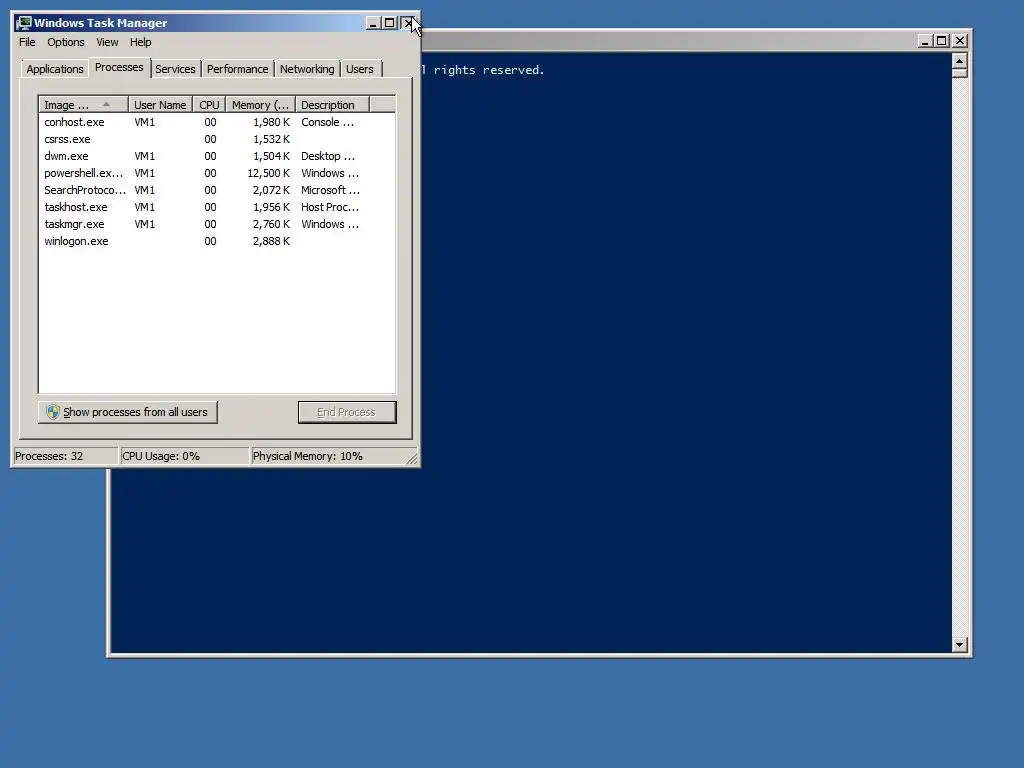The height and width of the screenshot is (768, 1024).
Task: Click the PowerShell vertical scrollbar track
Action: (959, 357)
